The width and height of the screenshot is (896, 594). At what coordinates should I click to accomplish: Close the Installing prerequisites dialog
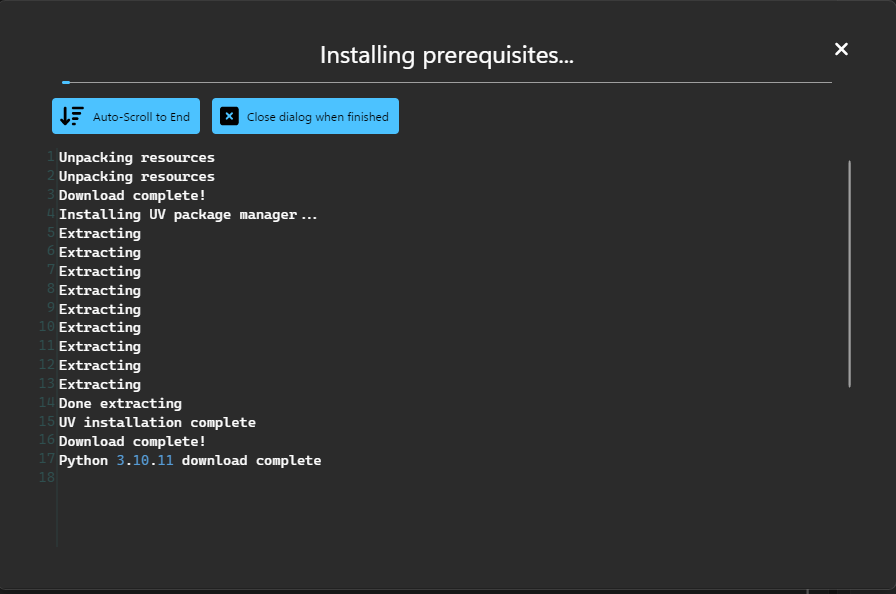point(841,49)
